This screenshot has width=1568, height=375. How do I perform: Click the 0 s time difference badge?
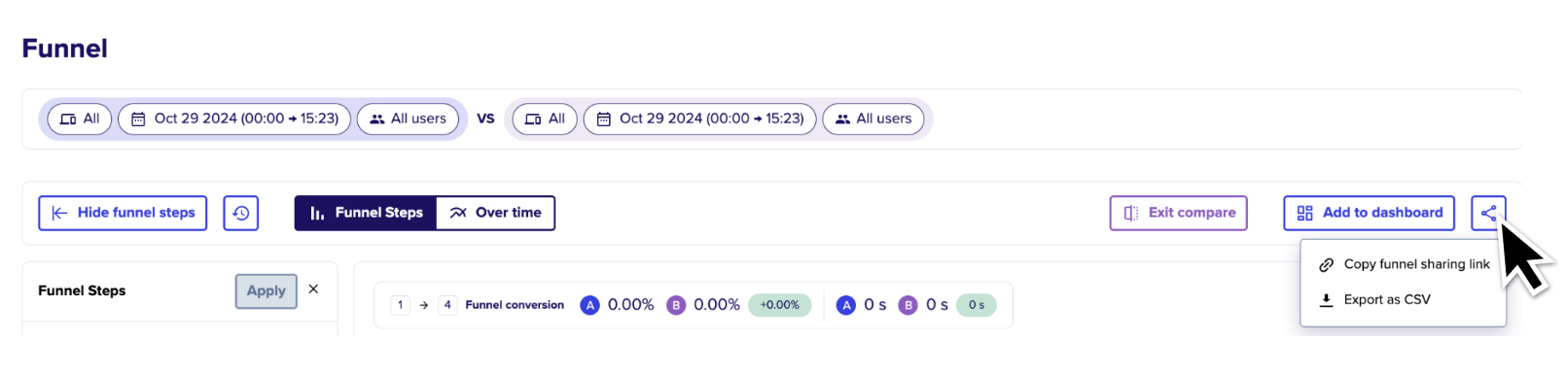977,305
